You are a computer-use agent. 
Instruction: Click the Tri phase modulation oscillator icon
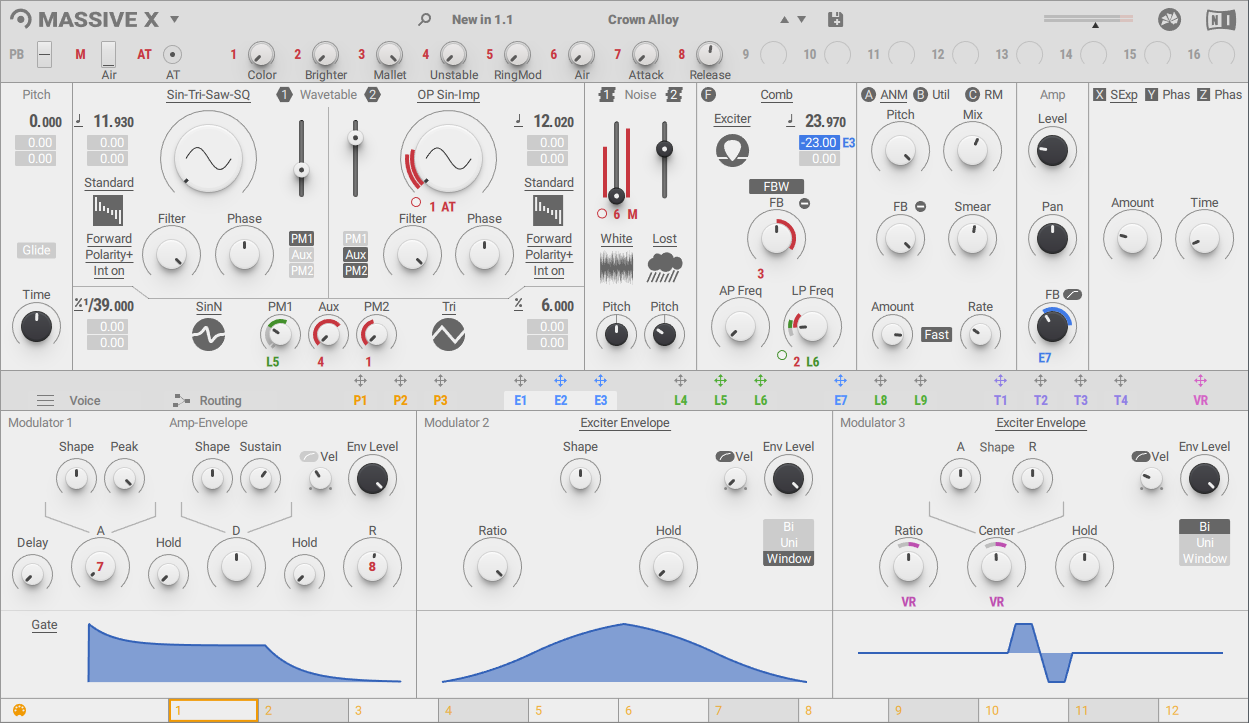[449, 334]
